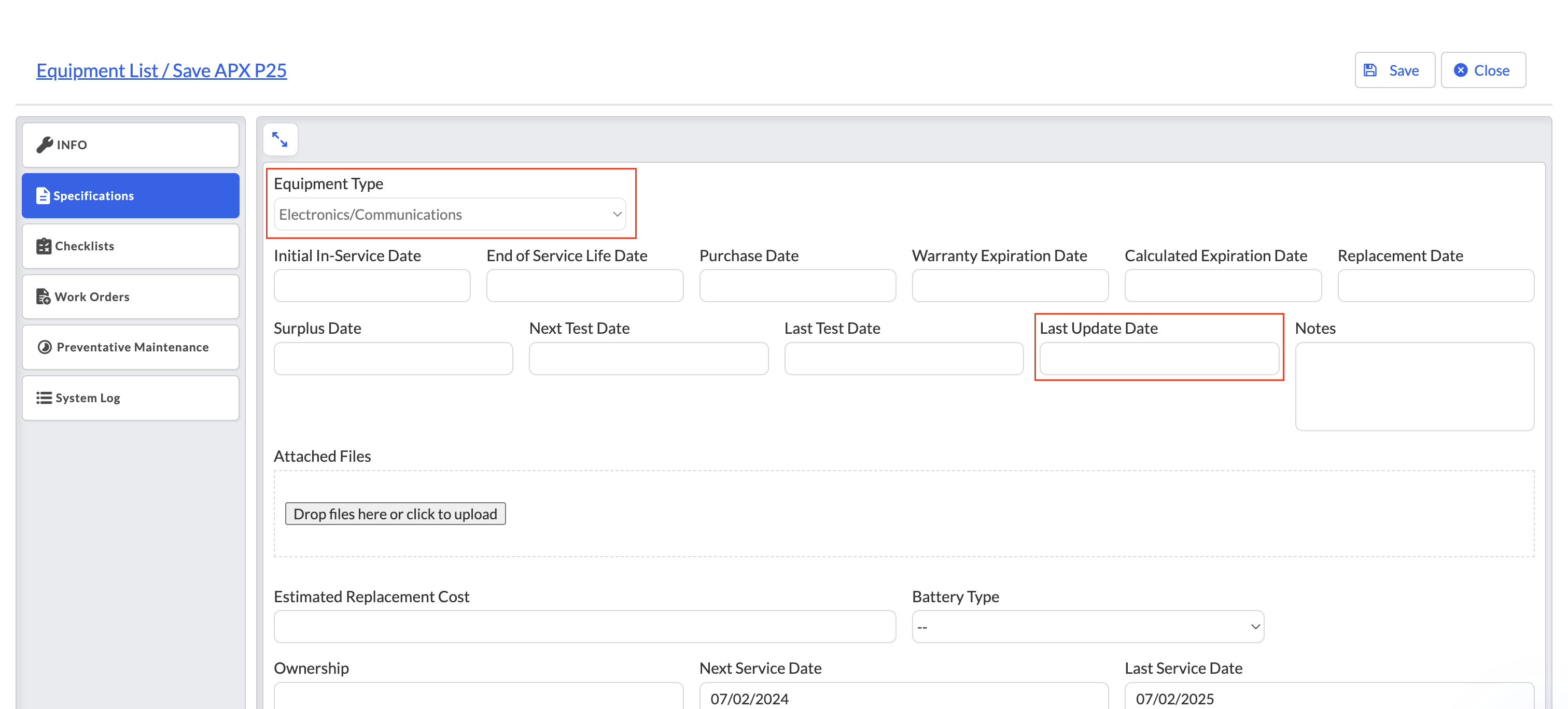
Task: Focus the Last Test Date field
Action: (904, 359)
